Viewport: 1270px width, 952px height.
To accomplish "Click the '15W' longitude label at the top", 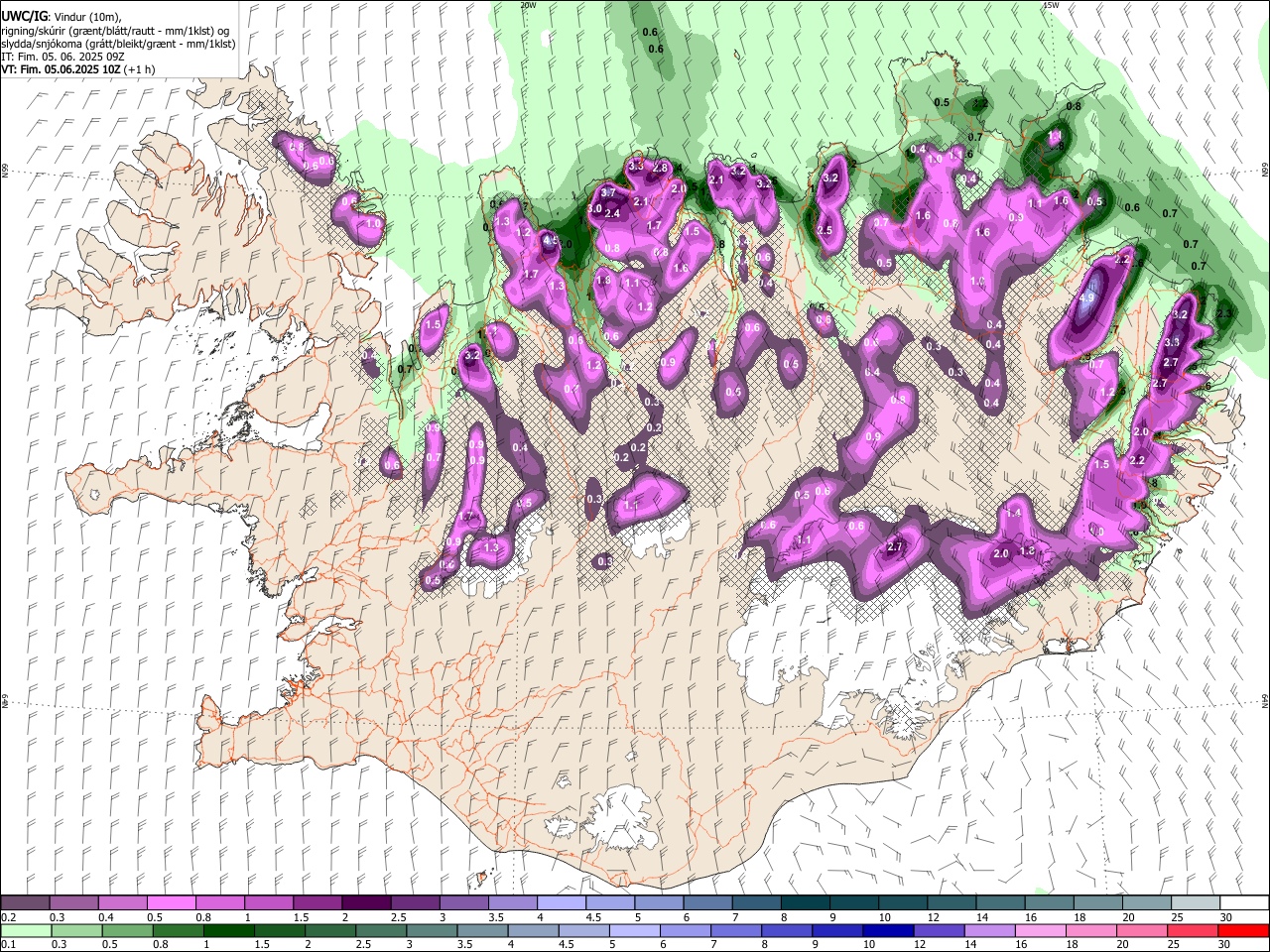I will coord(1051,5).
